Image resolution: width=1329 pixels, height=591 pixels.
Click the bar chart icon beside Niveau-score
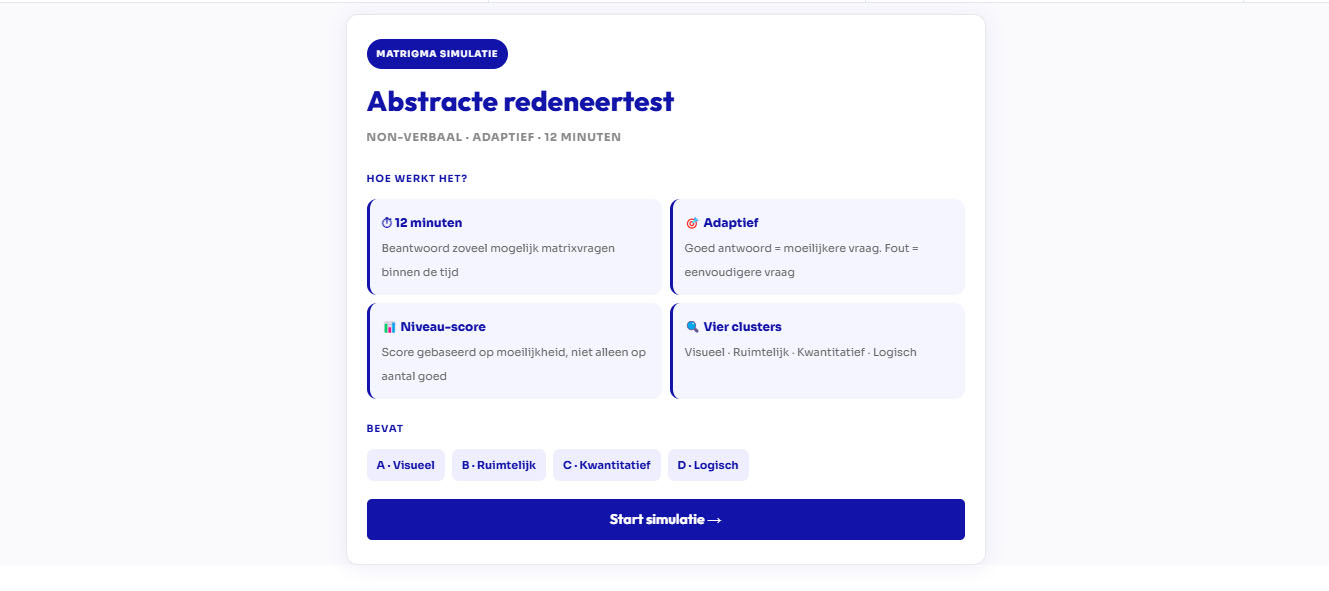(389, 326)
